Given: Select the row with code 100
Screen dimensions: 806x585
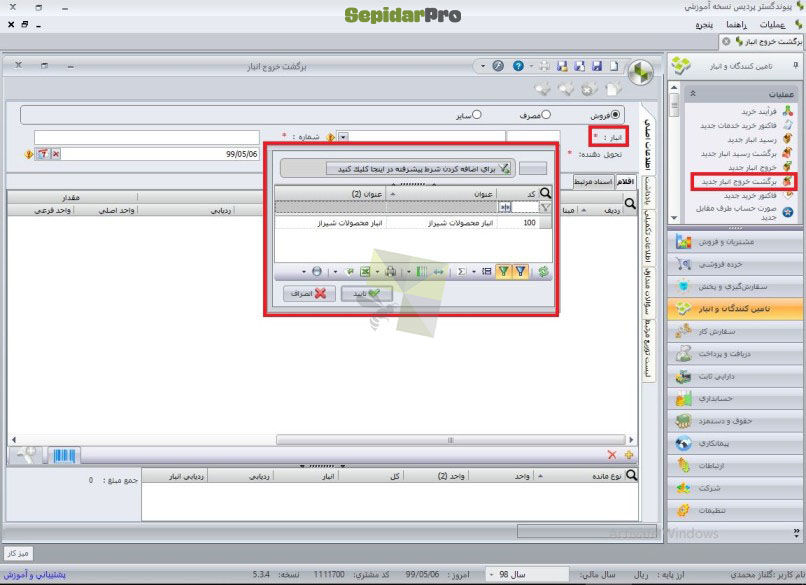Looking at the screenshot, I should click(413, 223).
